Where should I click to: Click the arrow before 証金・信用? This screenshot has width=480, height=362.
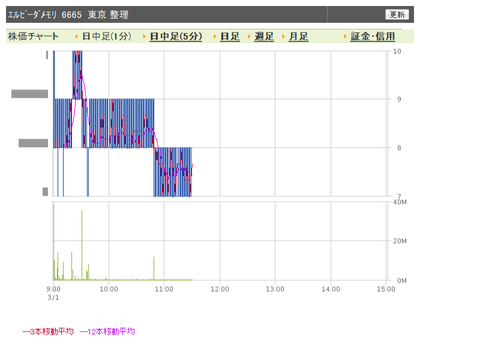(345, 36)
